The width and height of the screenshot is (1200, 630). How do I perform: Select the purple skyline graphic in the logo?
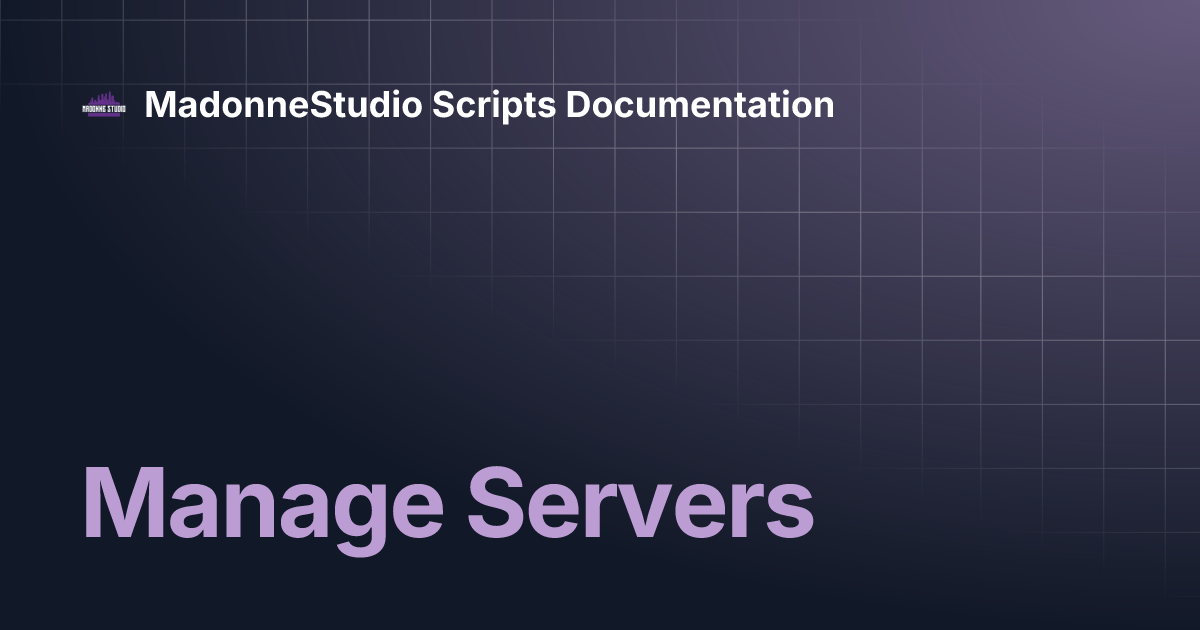pyautogui.click(x=104, y=98)
